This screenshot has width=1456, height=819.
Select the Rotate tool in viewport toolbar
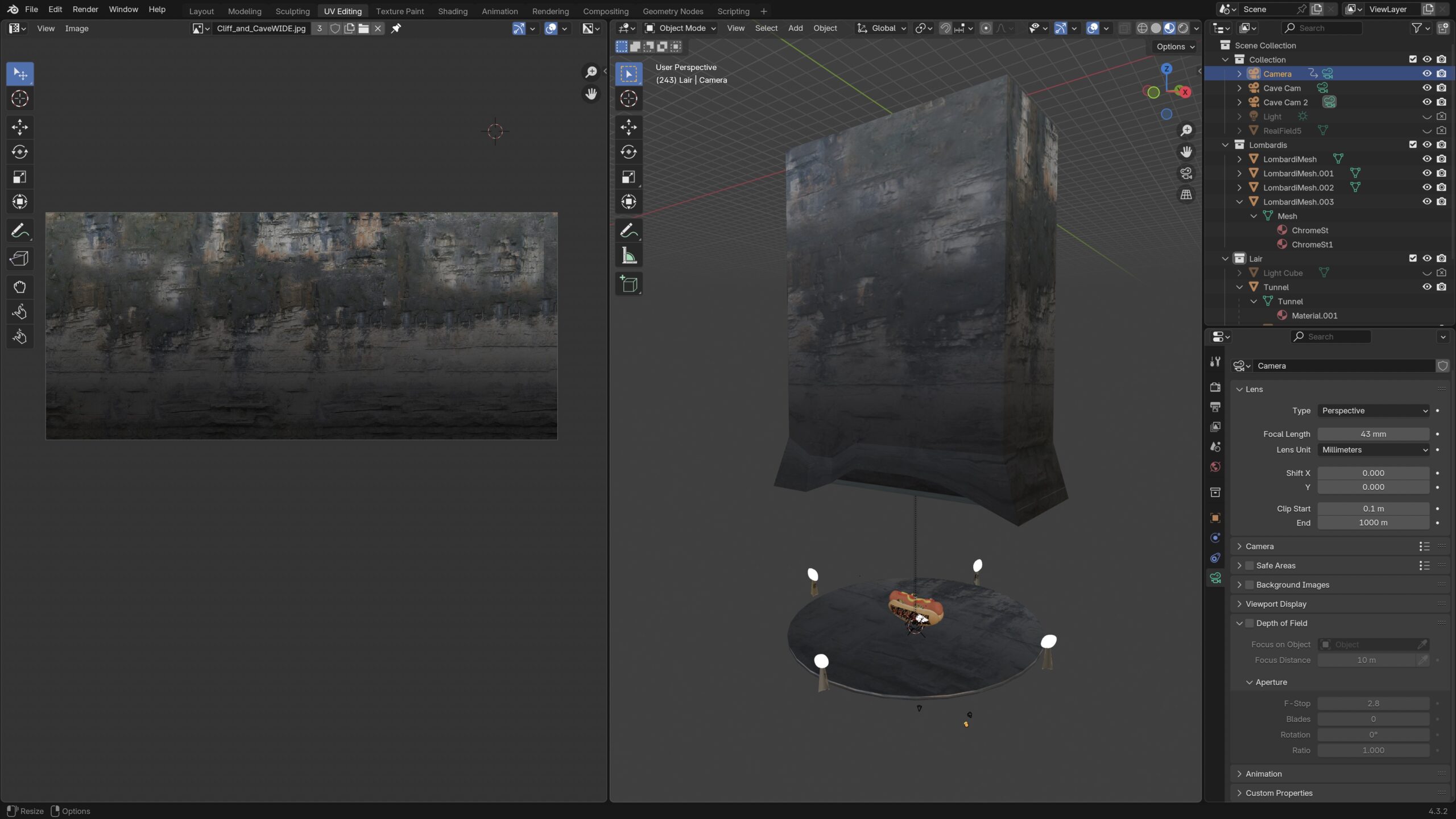[x=628, y=152]
